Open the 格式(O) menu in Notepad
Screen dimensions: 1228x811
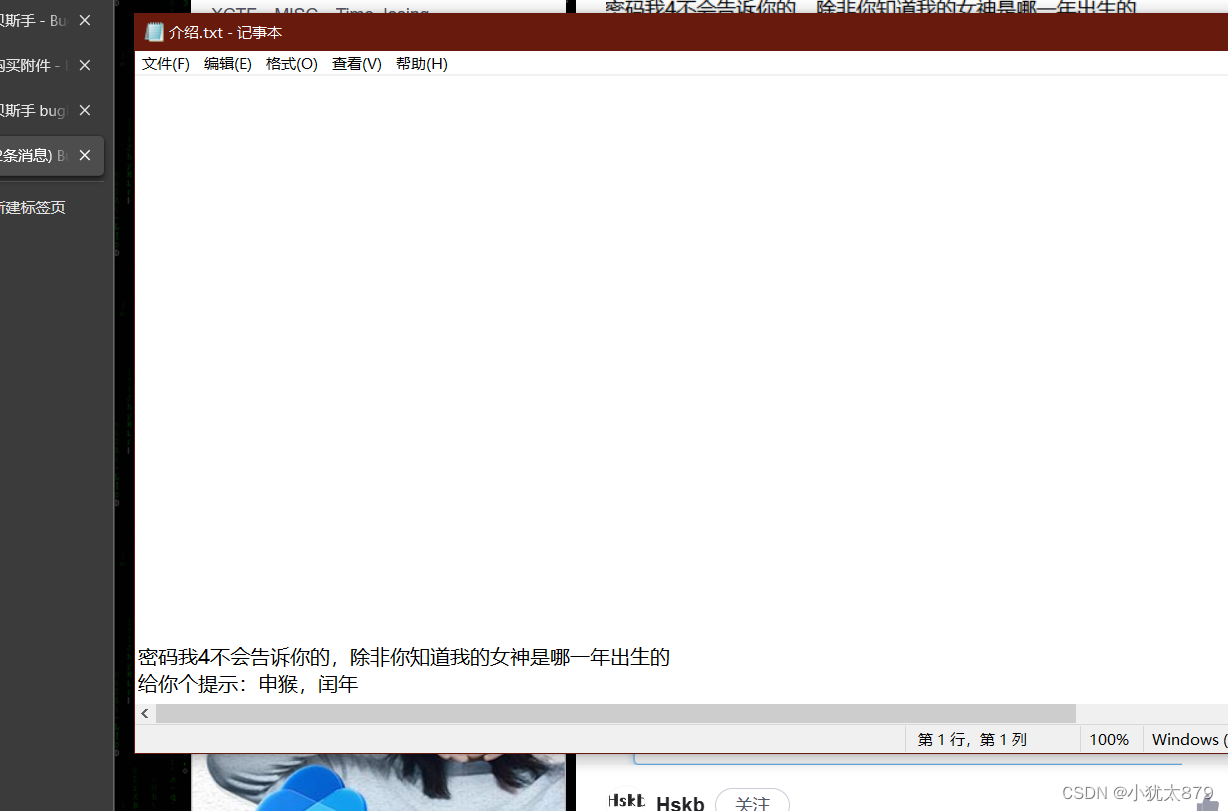[292, 64]
